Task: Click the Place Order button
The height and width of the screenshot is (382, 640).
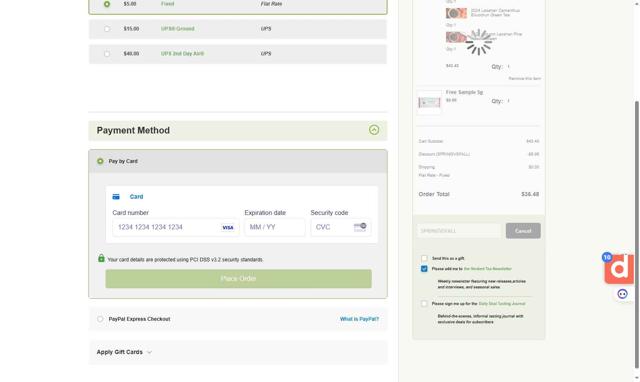Action: pos(238,279)
